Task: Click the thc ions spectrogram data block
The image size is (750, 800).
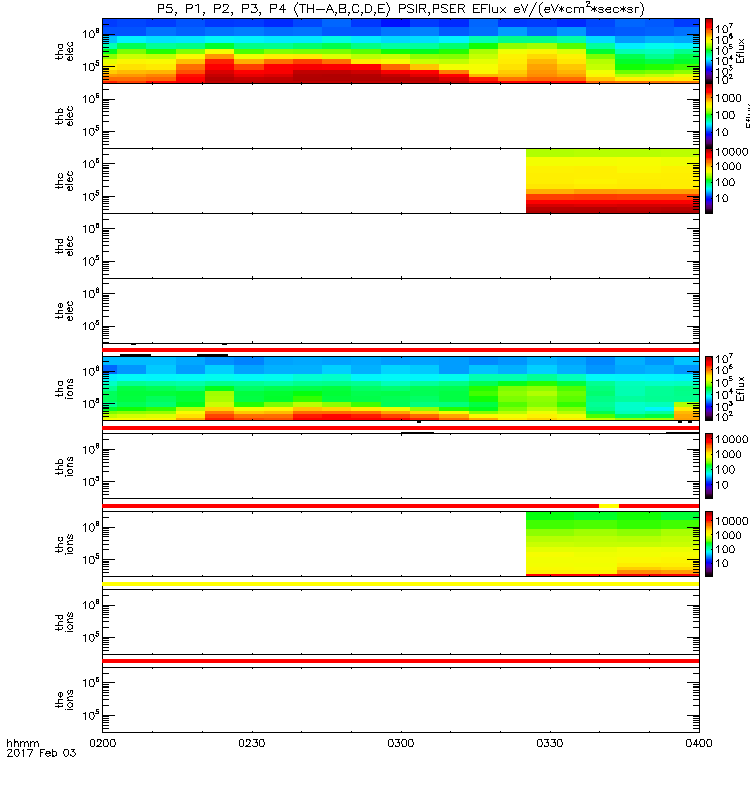Action: click(x=612, y=544)
